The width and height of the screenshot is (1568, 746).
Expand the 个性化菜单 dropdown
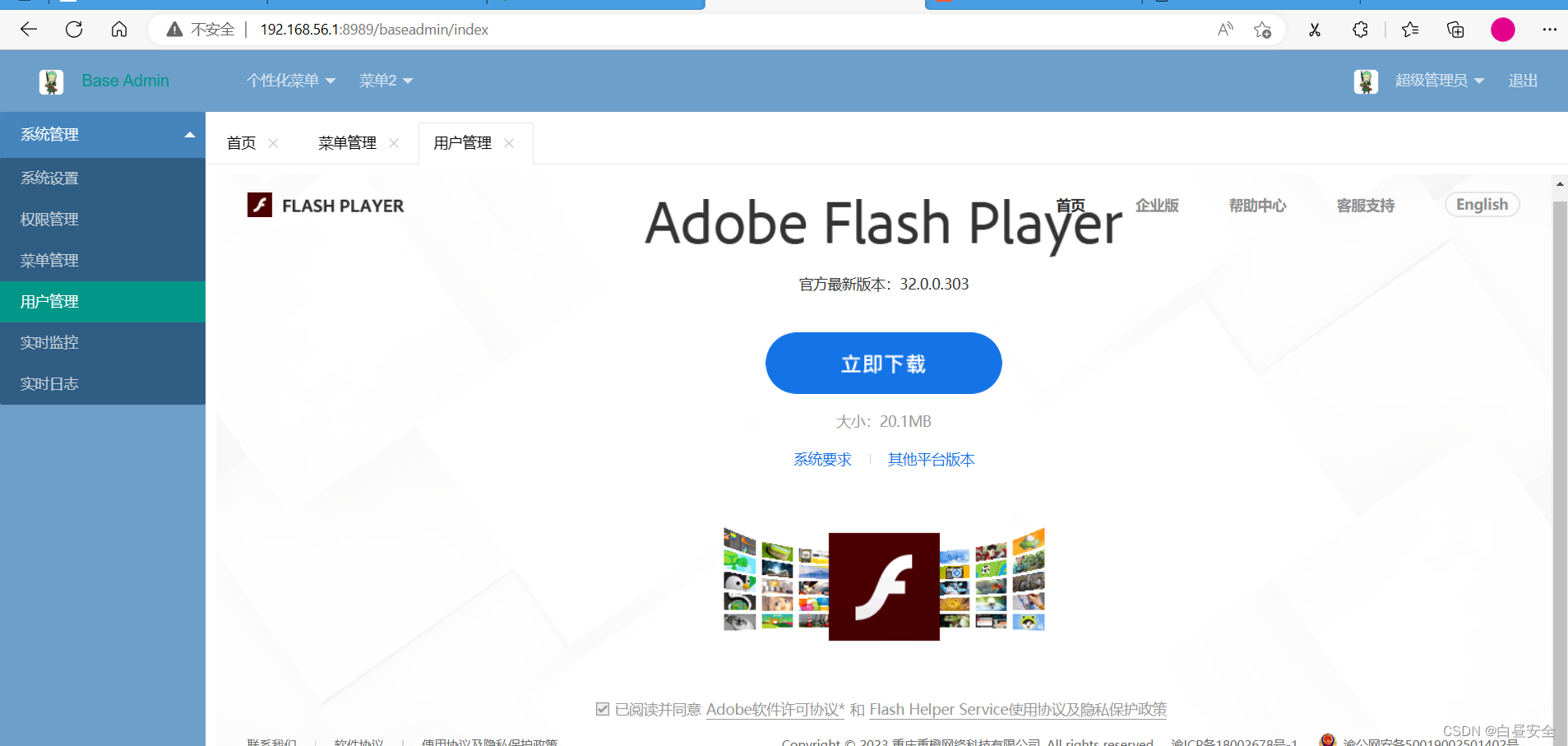pyautogui.click(x=291, y=81)
